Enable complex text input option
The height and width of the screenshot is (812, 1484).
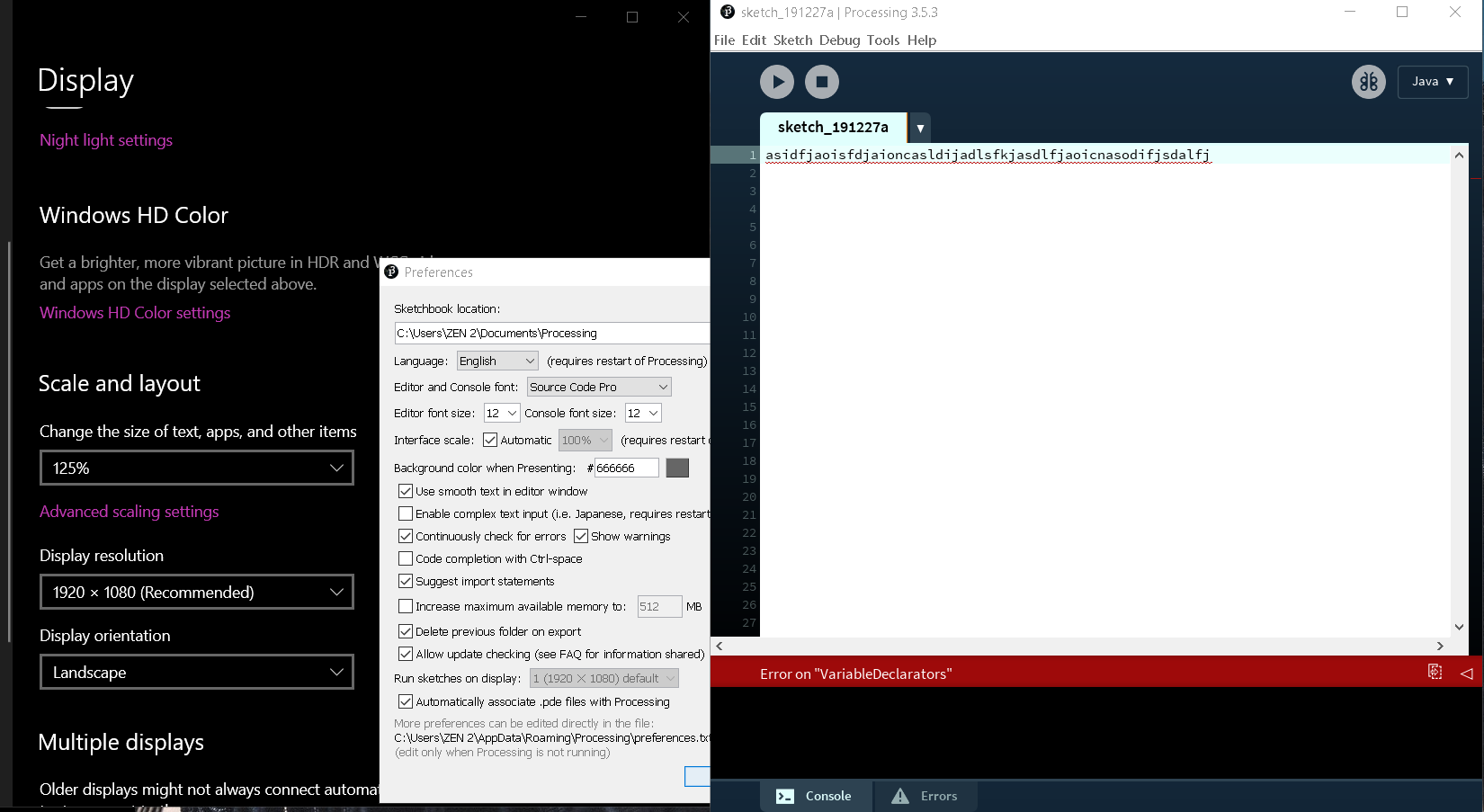[406, 513]
